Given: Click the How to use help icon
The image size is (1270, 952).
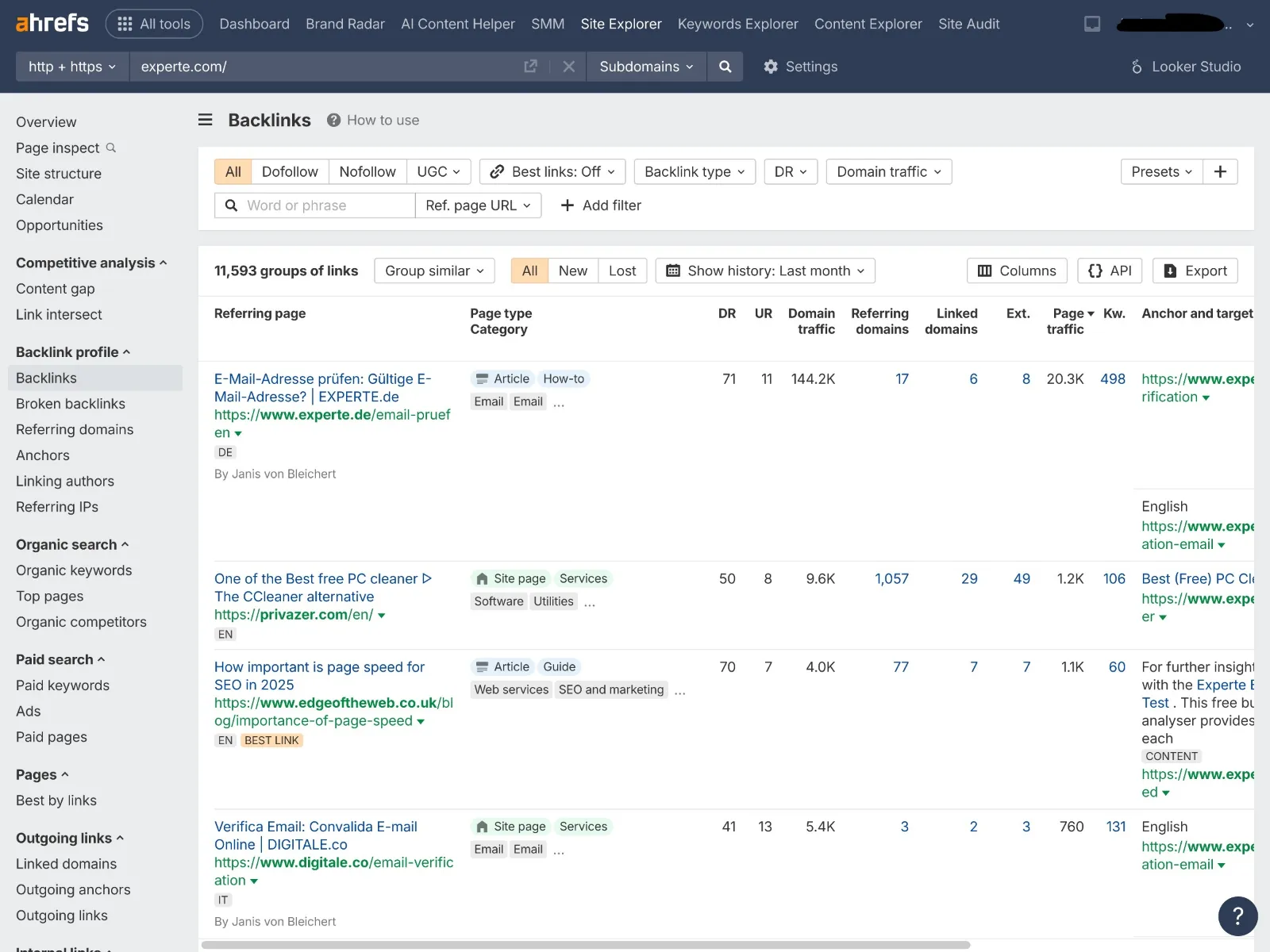Looking at the screenshot, I should point(333,120).
